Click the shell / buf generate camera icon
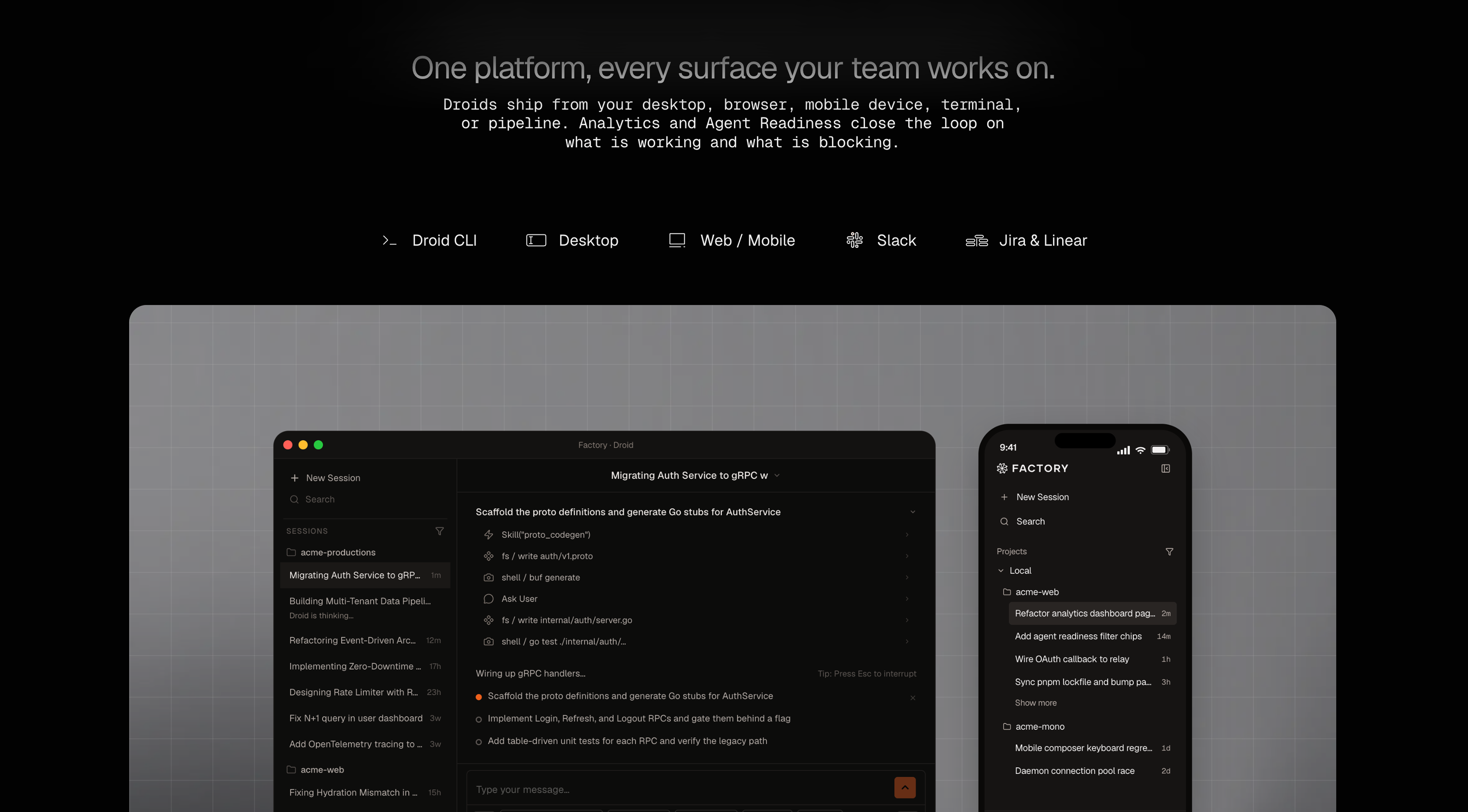 pos(488,577)
